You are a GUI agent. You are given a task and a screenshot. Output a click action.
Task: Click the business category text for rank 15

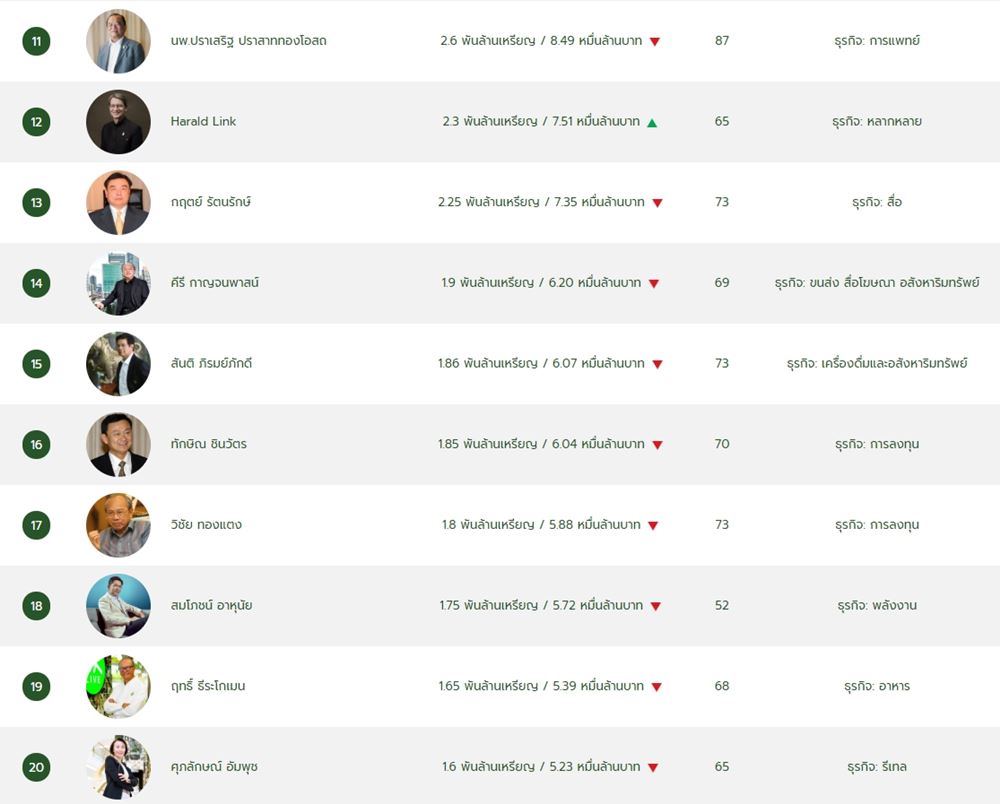point(877,363)
